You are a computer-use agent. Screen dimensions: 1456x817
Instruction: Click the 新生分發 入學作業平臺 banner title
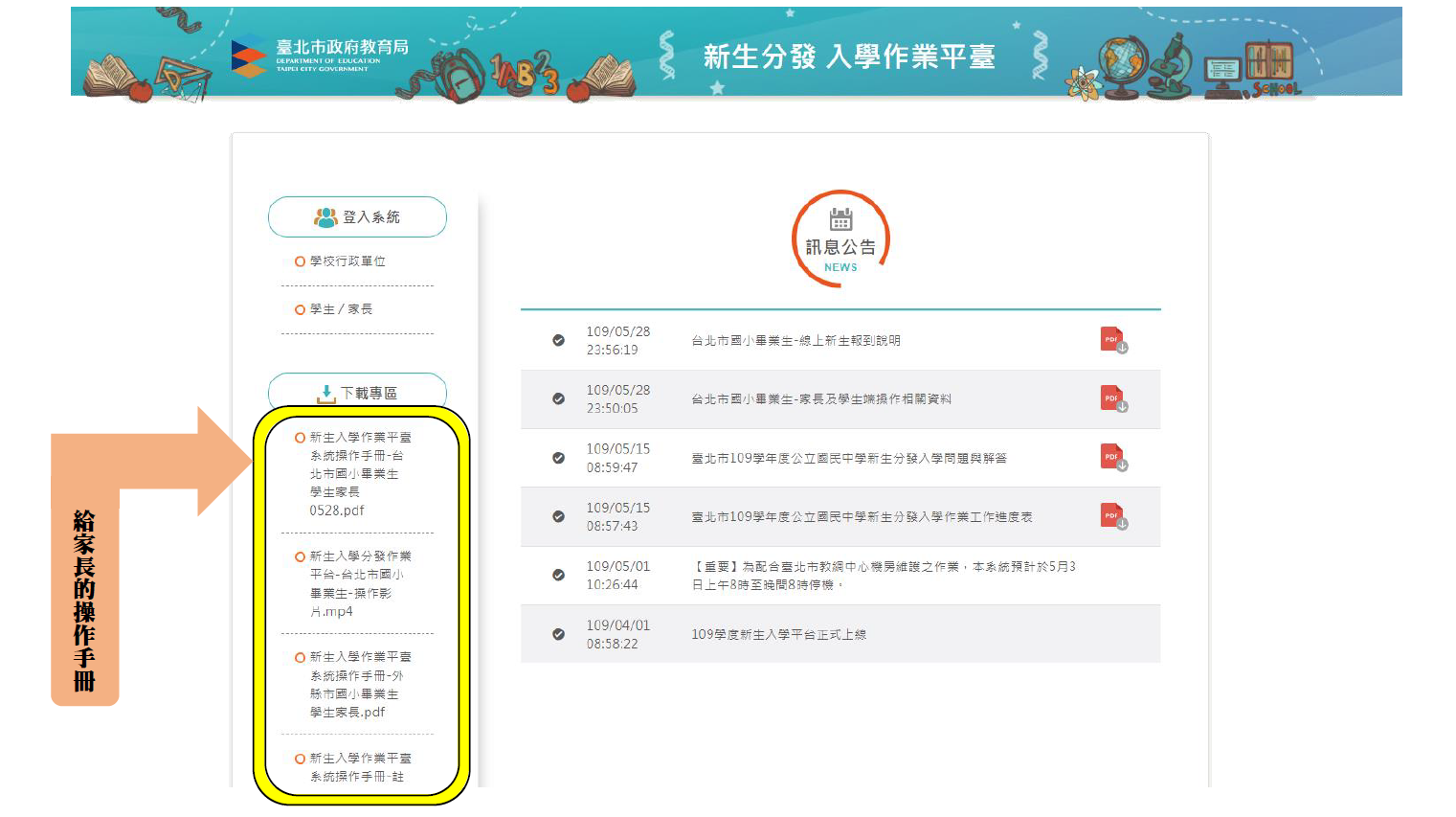[849, 57]
